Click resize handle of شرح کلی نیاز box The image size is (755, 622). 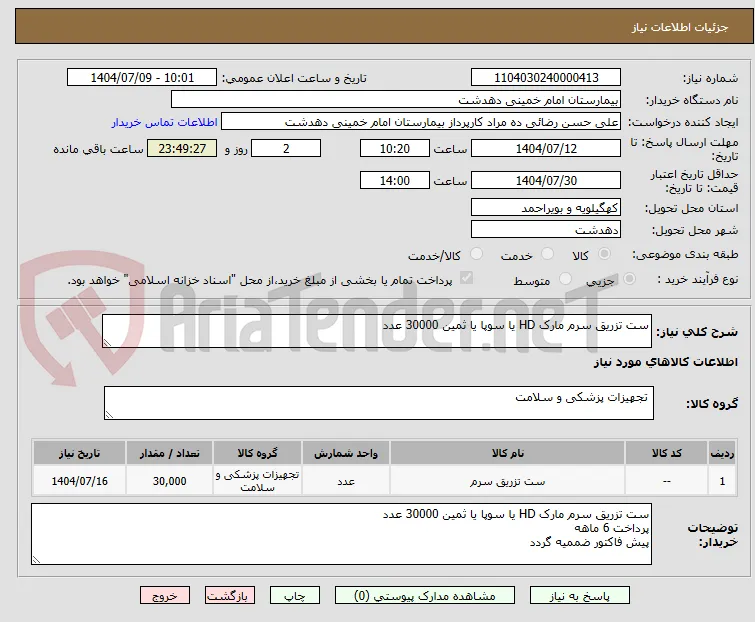point(107,342)
